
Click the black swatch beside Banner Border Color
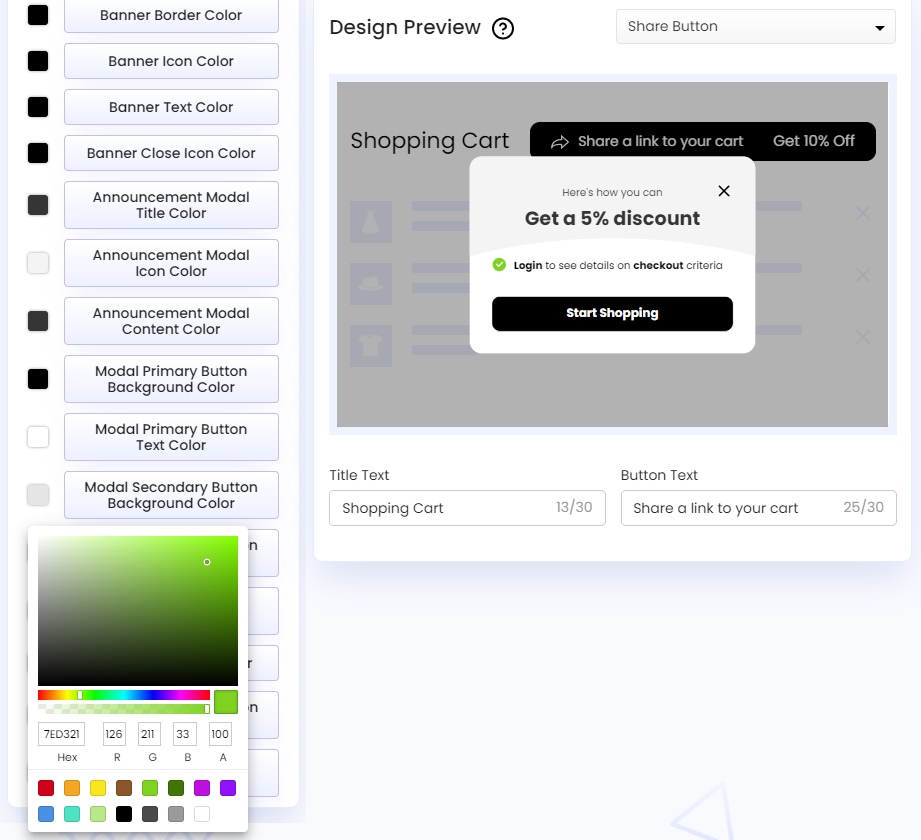[37, 15]
